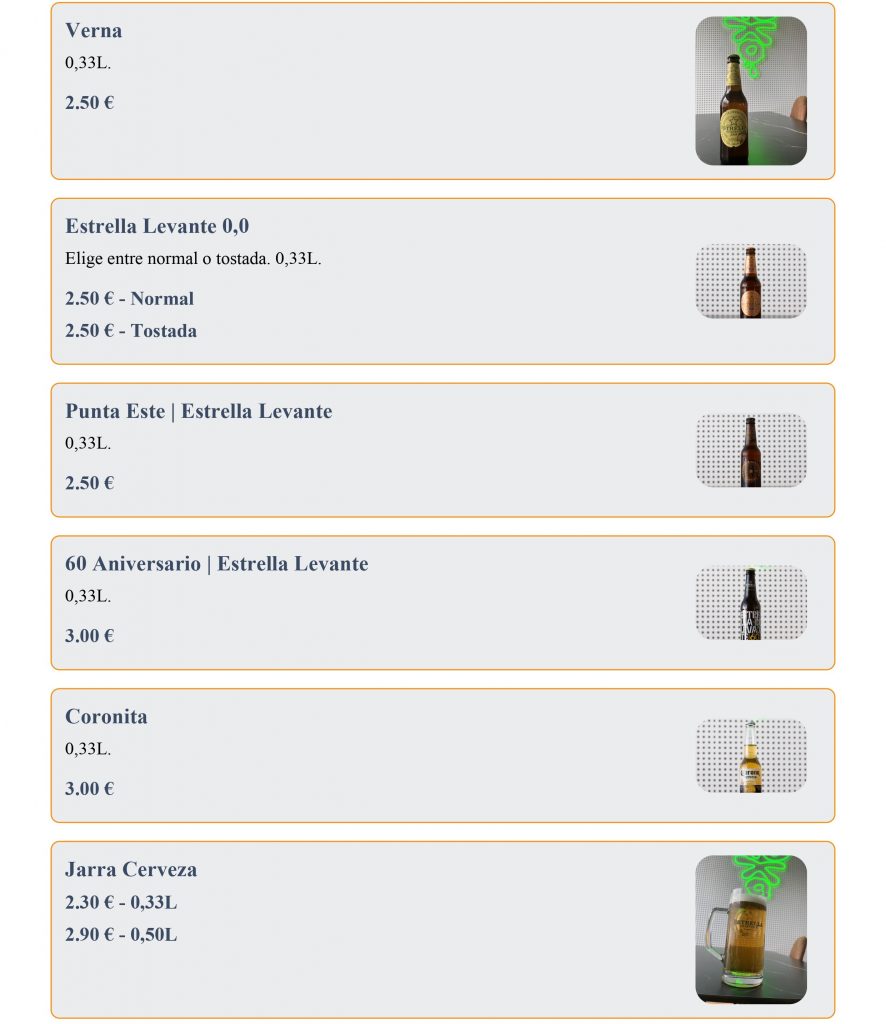Image resolution: width=886 pixels, height=1024 pixels.
Task: Choose the 2.50 € - Normal option
Action: tap(129, 299)
